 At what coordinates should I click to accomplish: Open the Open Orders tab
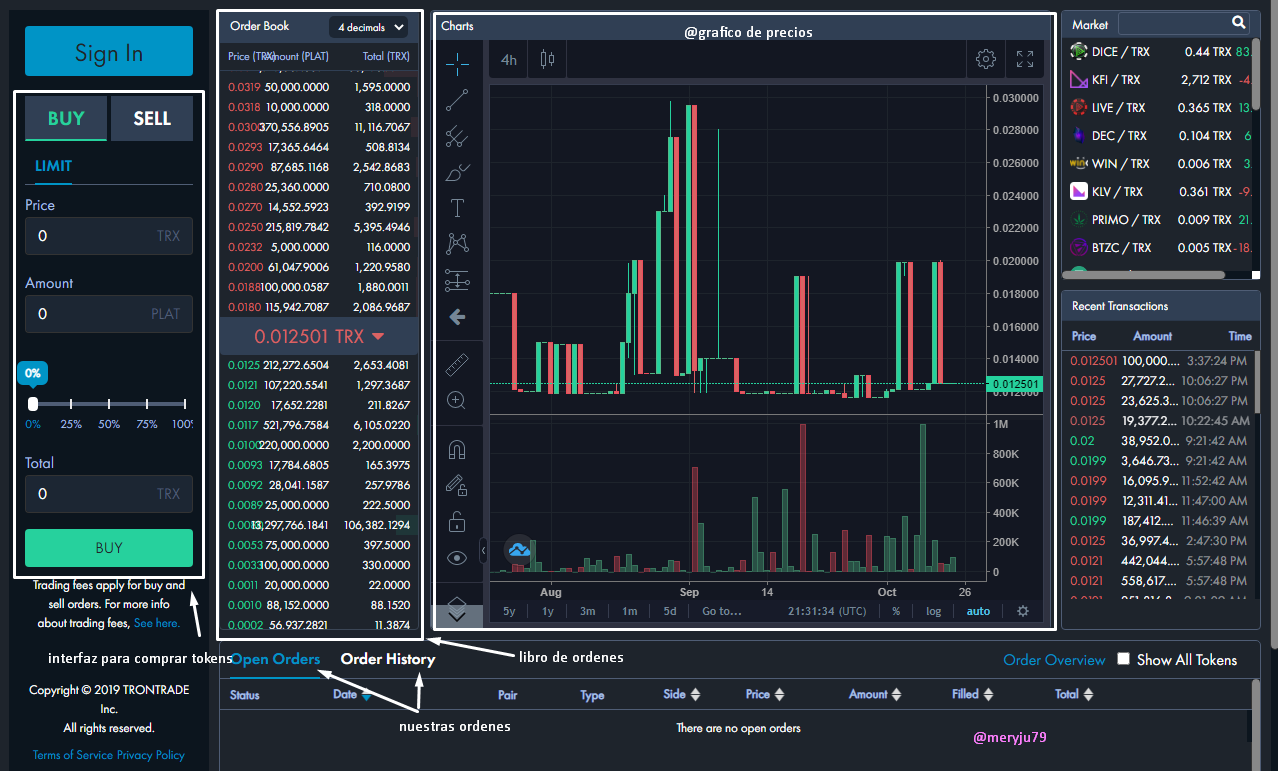coord(275,659)
